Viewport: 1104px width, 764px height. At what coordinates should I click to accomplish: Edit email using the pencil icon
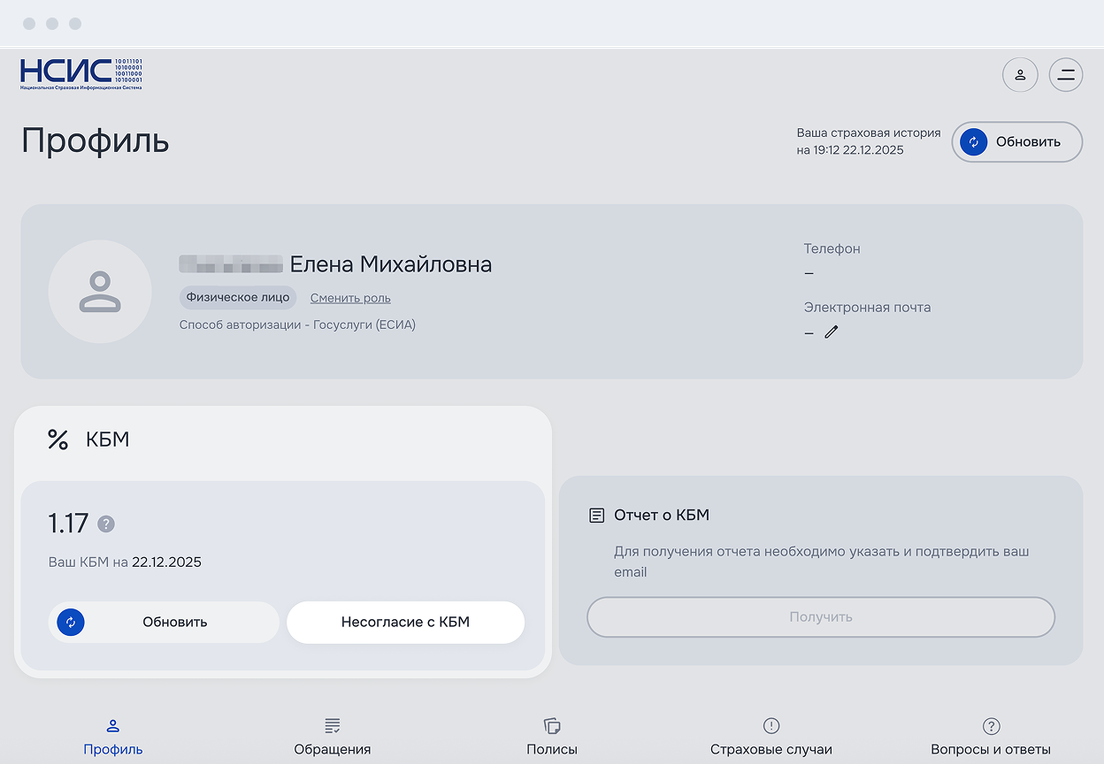click(x=831, y=332)
